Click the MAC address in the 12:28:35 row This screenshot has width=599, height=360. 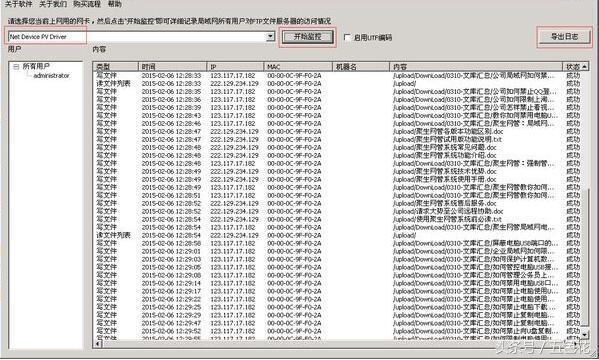[294, 92]
